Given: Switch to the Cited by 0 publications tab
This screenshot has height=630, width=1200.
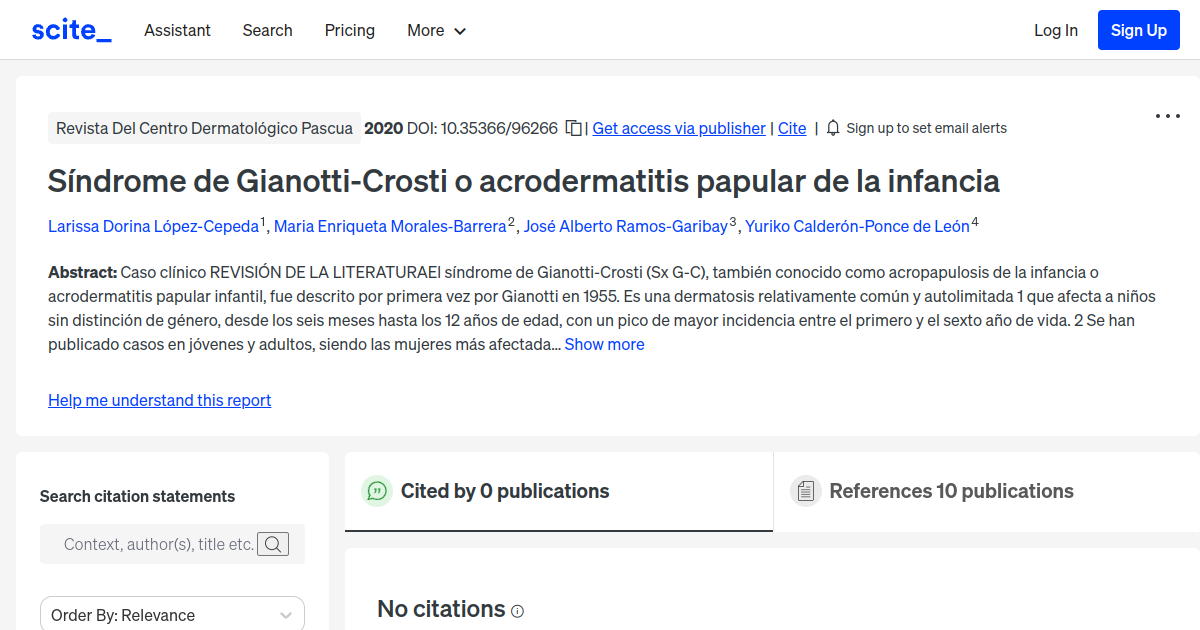Looking at the screenshot, I should (505, 491).
